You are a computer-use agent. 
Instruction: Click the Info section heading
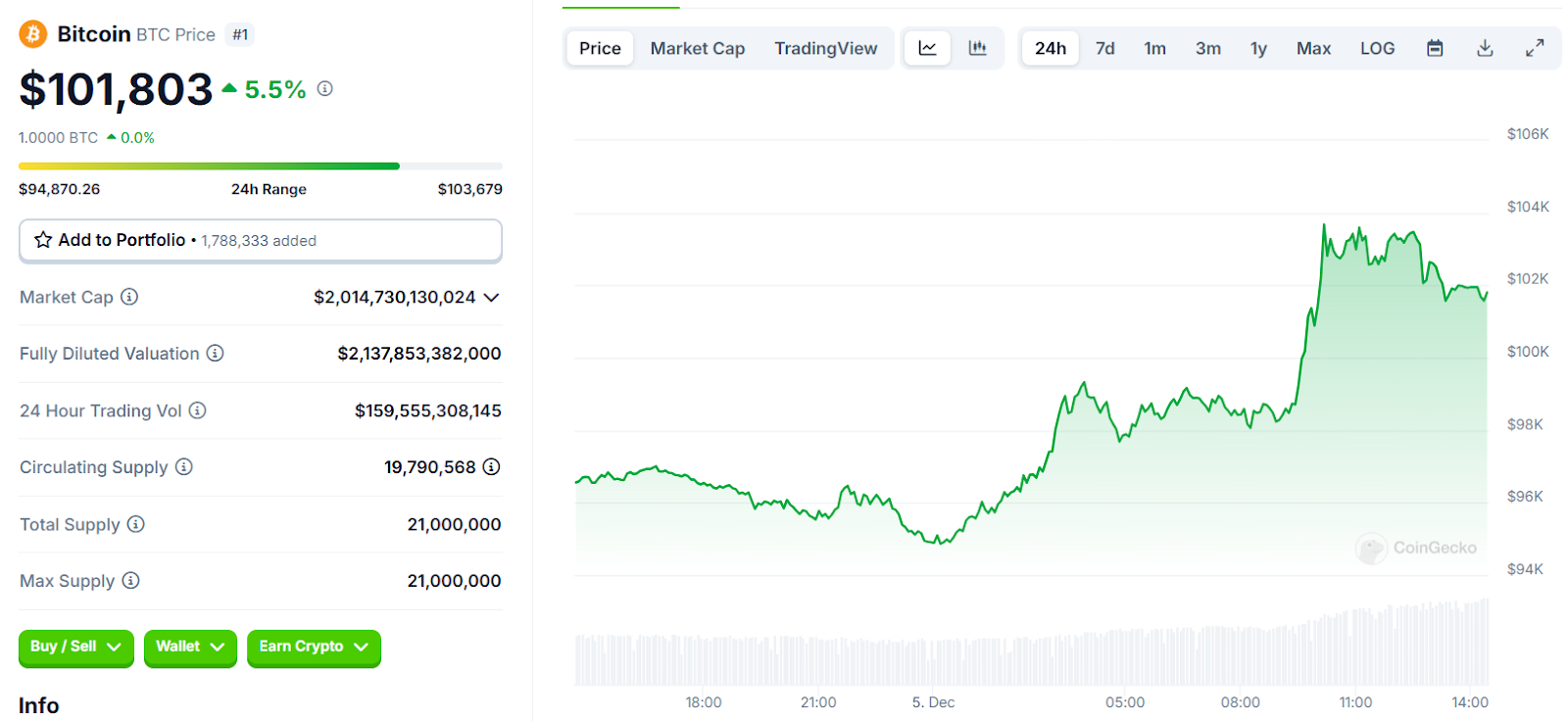[x=39, y=705]
